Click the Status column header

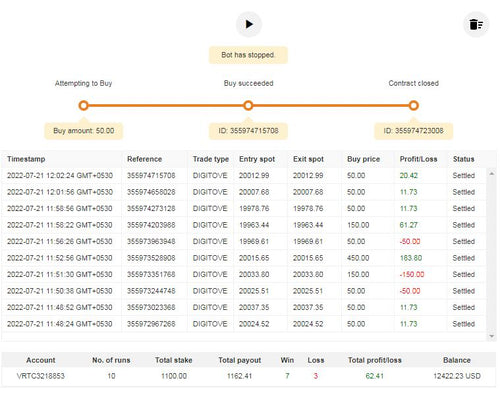pos(463,159)
